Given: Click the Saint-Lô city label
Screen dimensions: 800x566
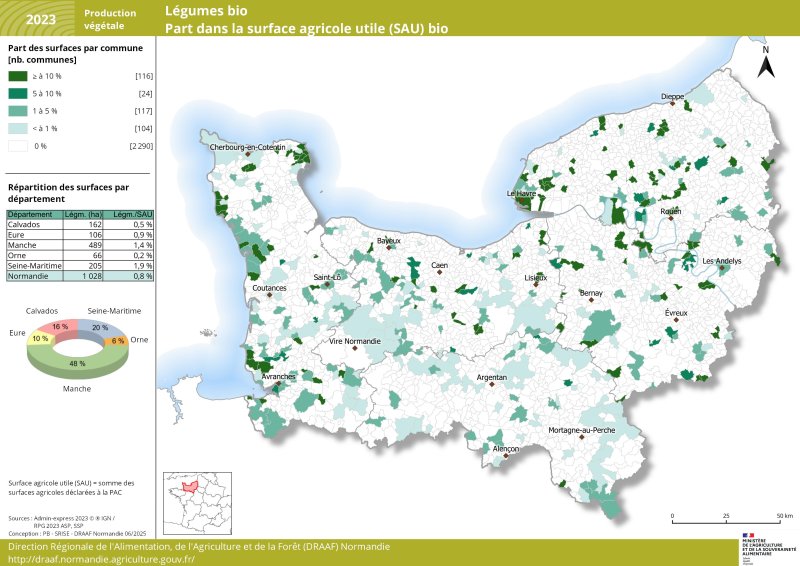Looking at the screenshot, I should 327,277.
